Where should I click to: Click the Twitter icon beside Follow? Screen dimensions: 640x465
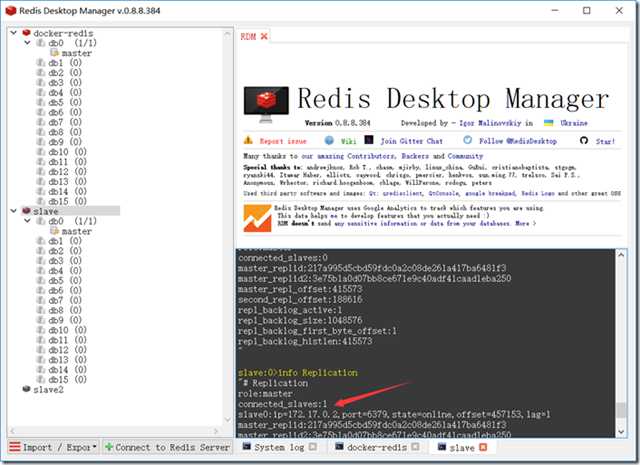468,140
